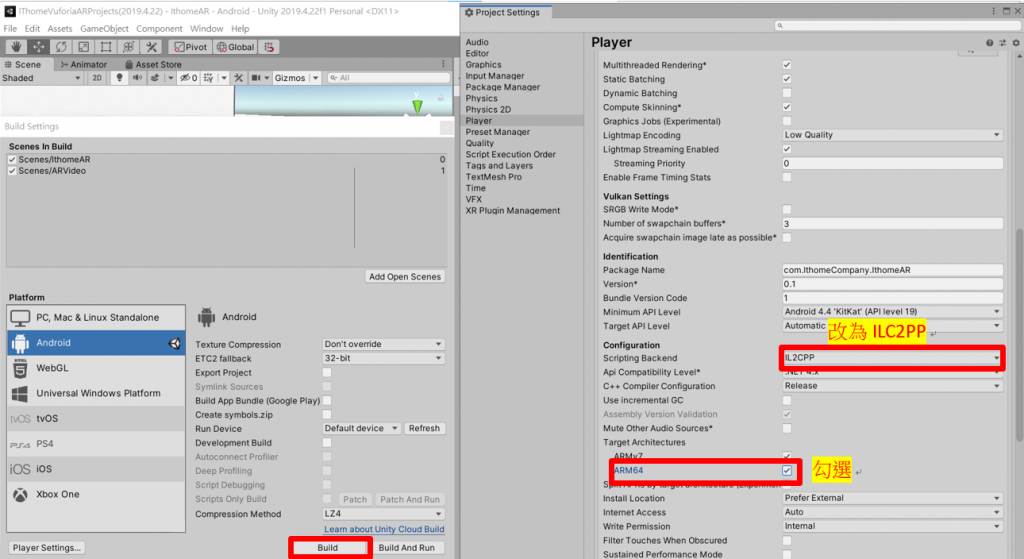This screenshot has width=1024, height=559.
Task: Open the Shaded draw mode dropdown
Action: (41, 78)
